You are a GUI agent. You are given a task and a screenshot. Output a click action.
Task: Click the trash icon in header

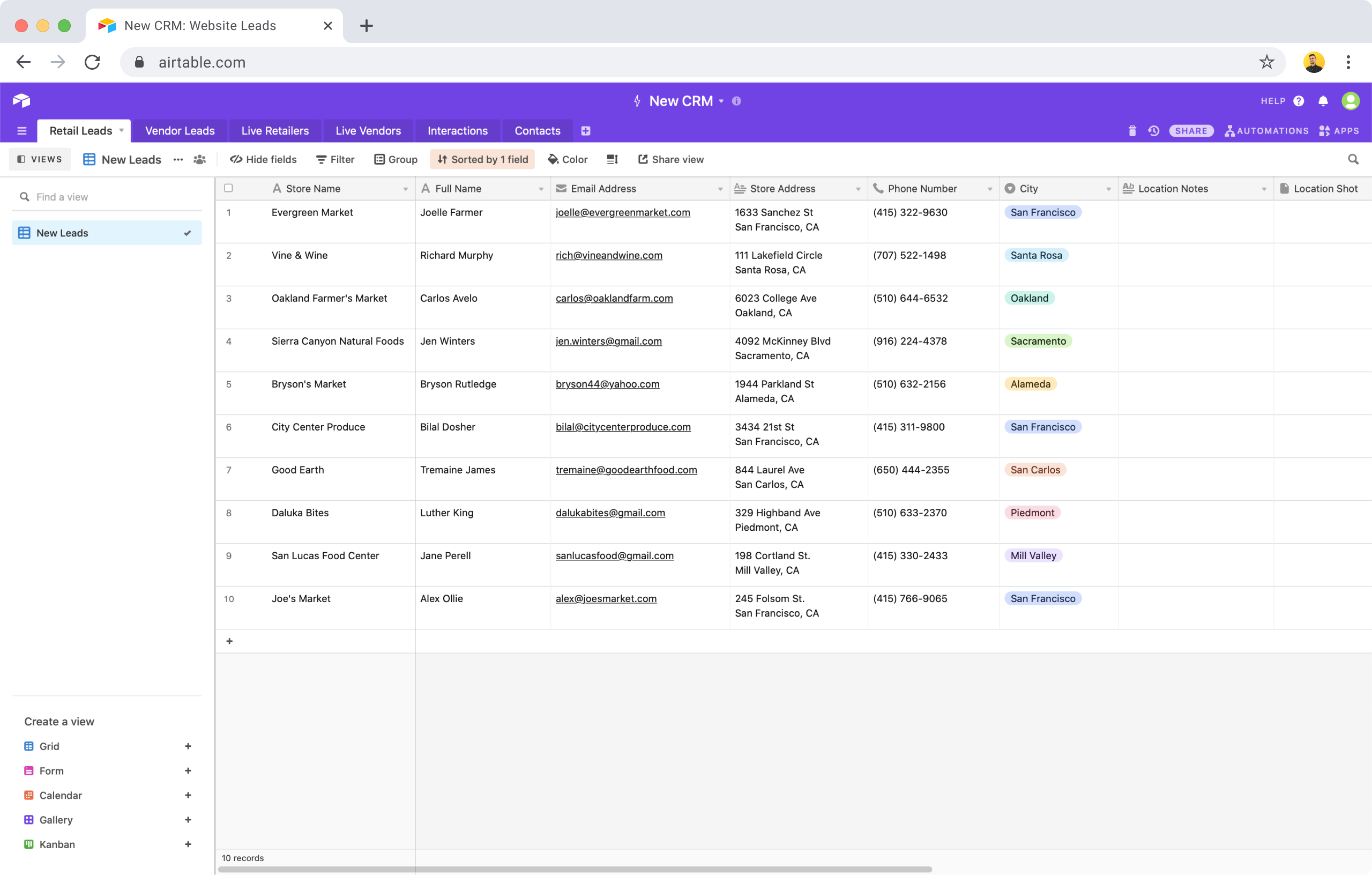pyautogui.click(x=1132, y=131)
